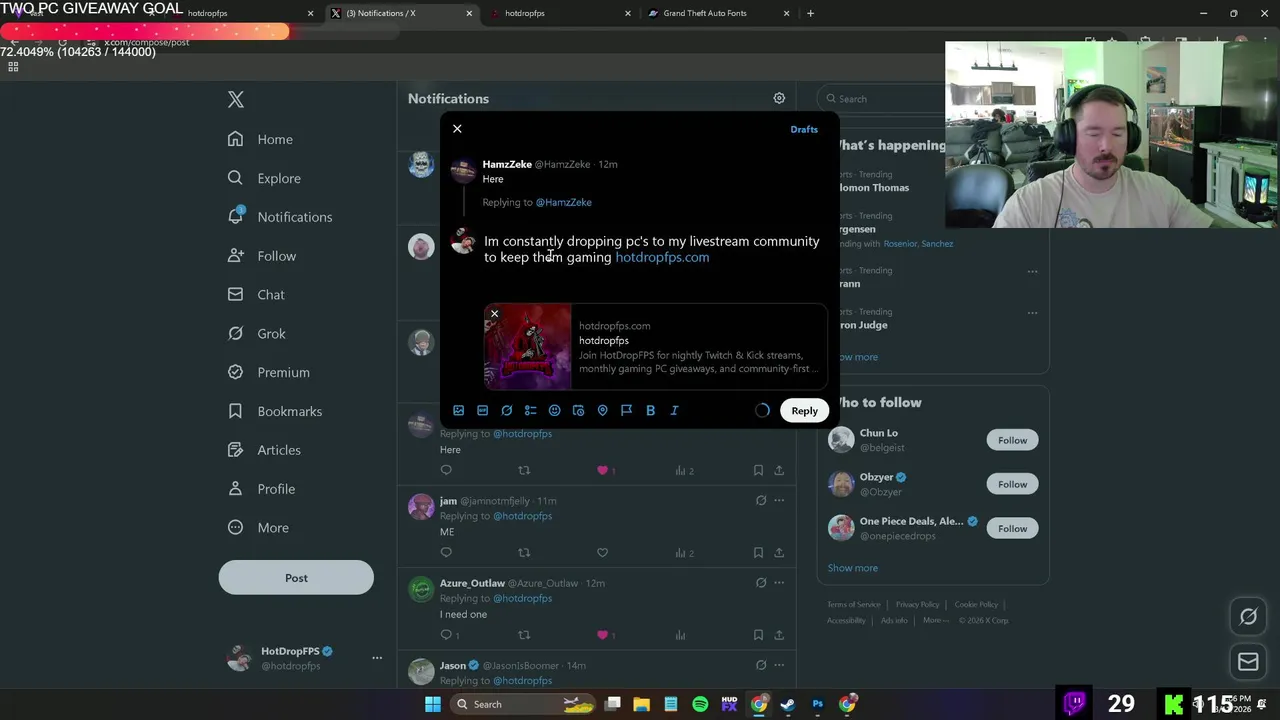Share jam's 'ME' reply
Viewport: 1280px width, 720px height.
pyautogui.click(x=779, y=552)
